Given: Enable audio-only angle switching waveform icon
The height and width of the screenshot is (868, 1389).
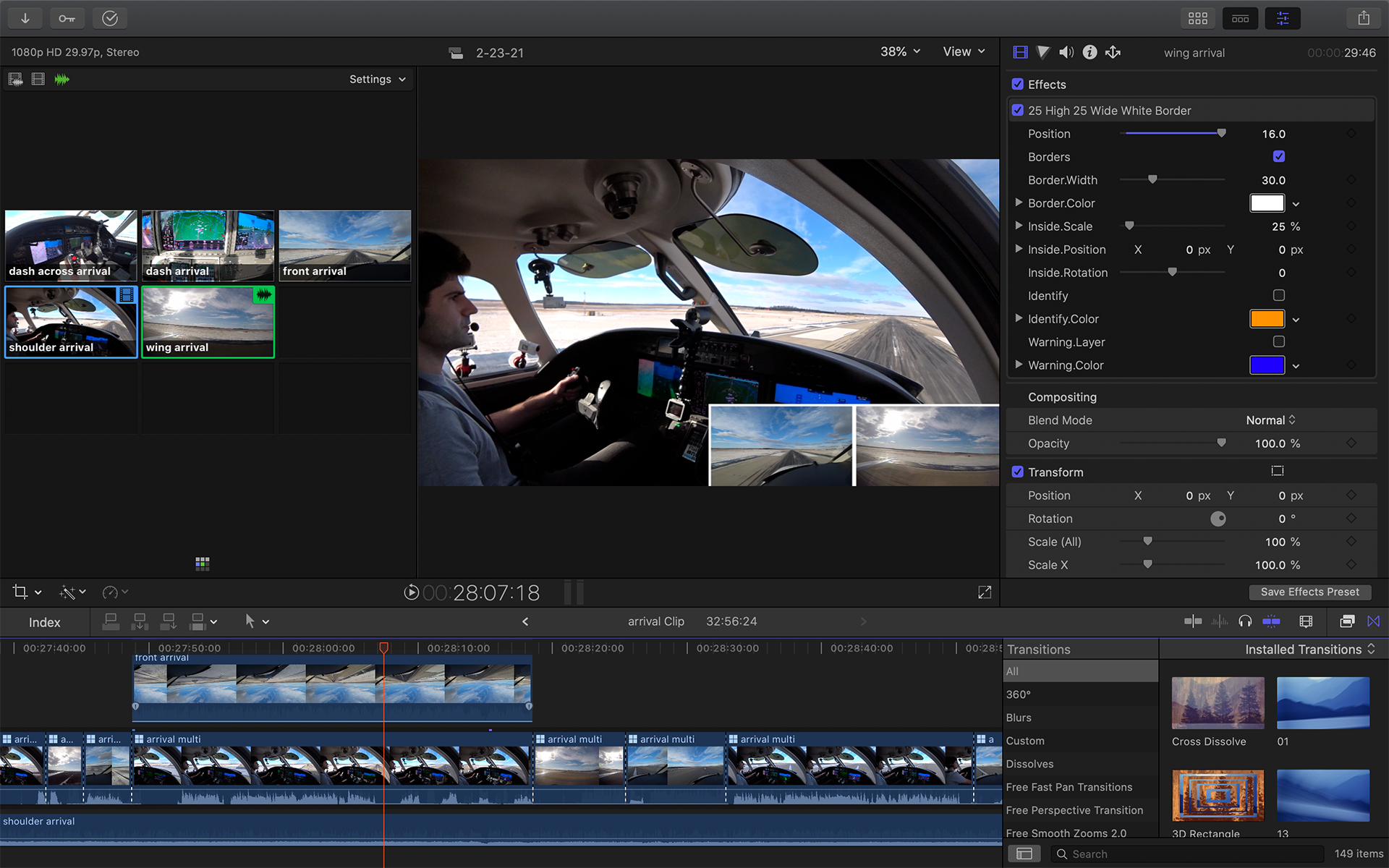Looking at the screenshot, I should [x=62, y=79].
